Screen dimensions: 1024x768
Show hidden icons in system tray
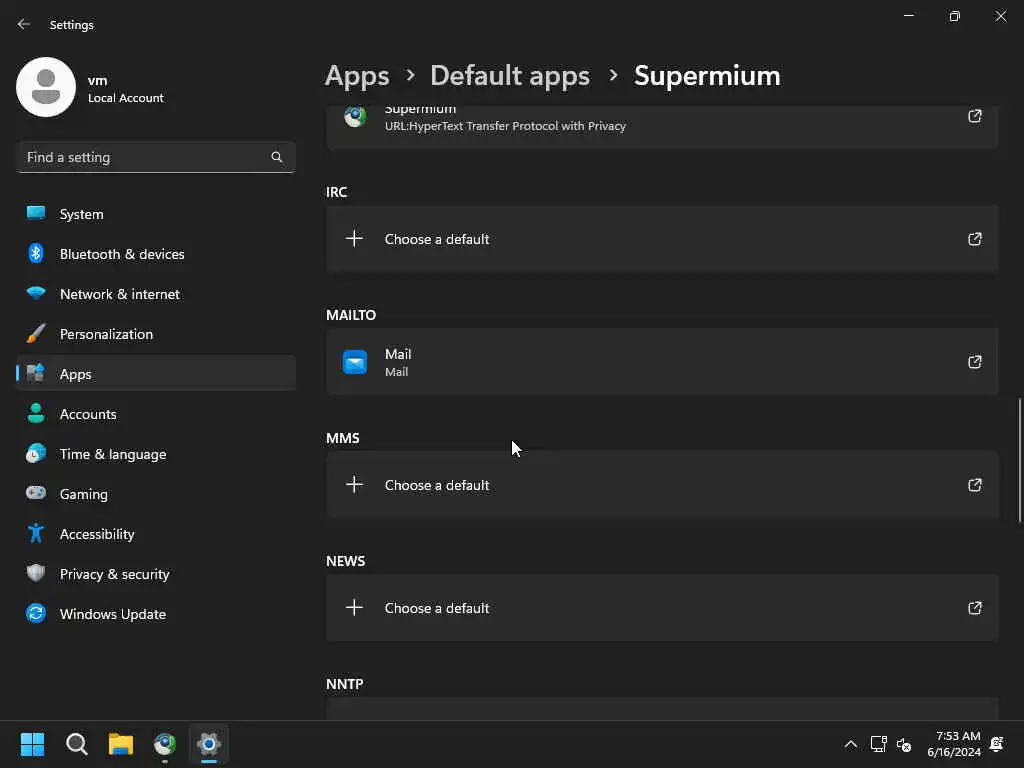850,744
